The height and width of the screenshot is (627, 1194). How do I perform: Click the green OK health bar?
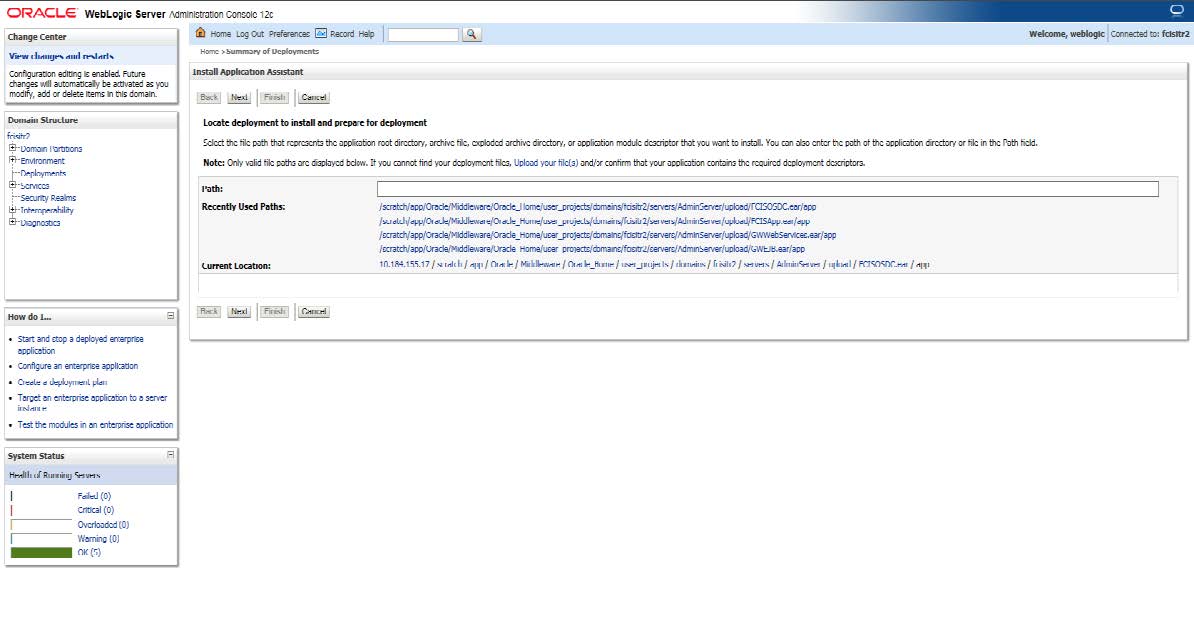(41, 552)
